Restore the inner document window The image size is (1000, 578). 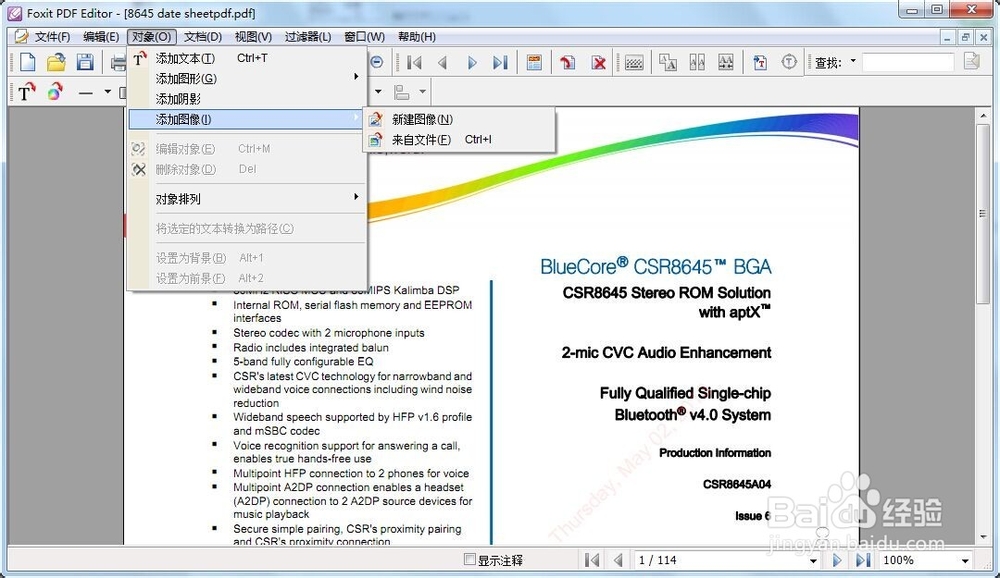[x=966, y=38]
